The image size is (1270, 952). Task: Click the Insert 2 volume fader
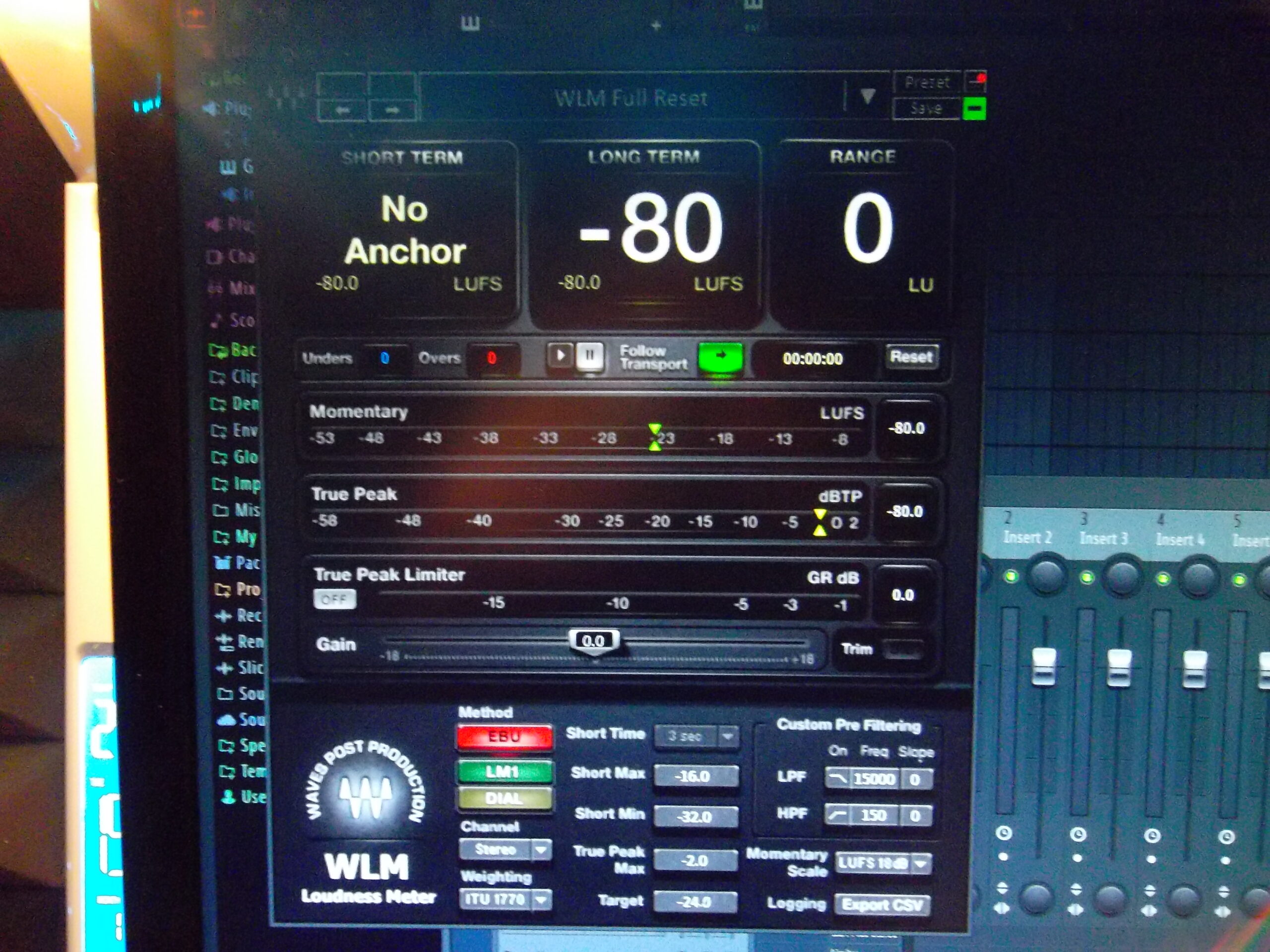[x=1044, y=667]
